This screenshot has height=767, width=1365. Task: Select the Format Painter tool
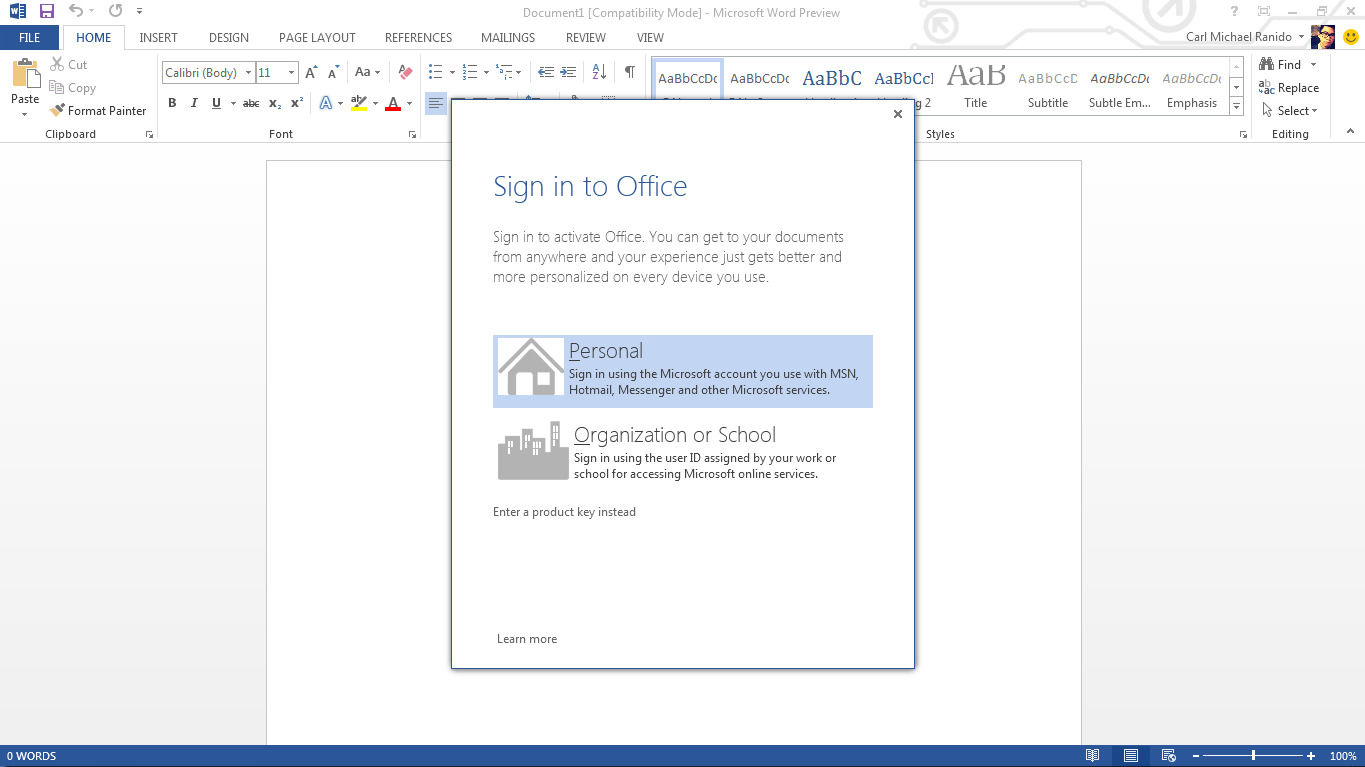pyautogui.click(x=98, y=111)
